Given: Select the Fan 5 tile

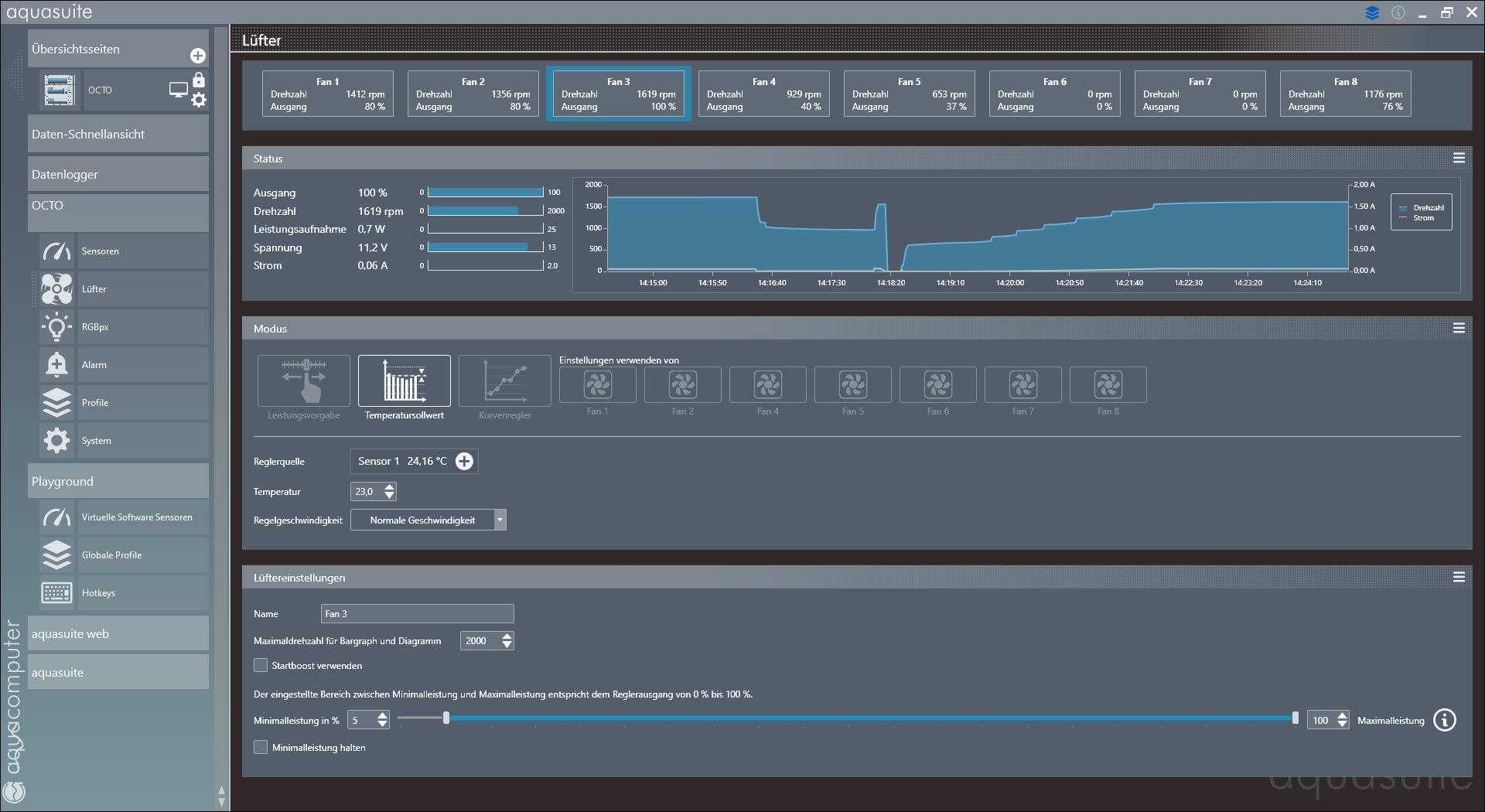Looking at the screenshot, I should coord(909,94).
